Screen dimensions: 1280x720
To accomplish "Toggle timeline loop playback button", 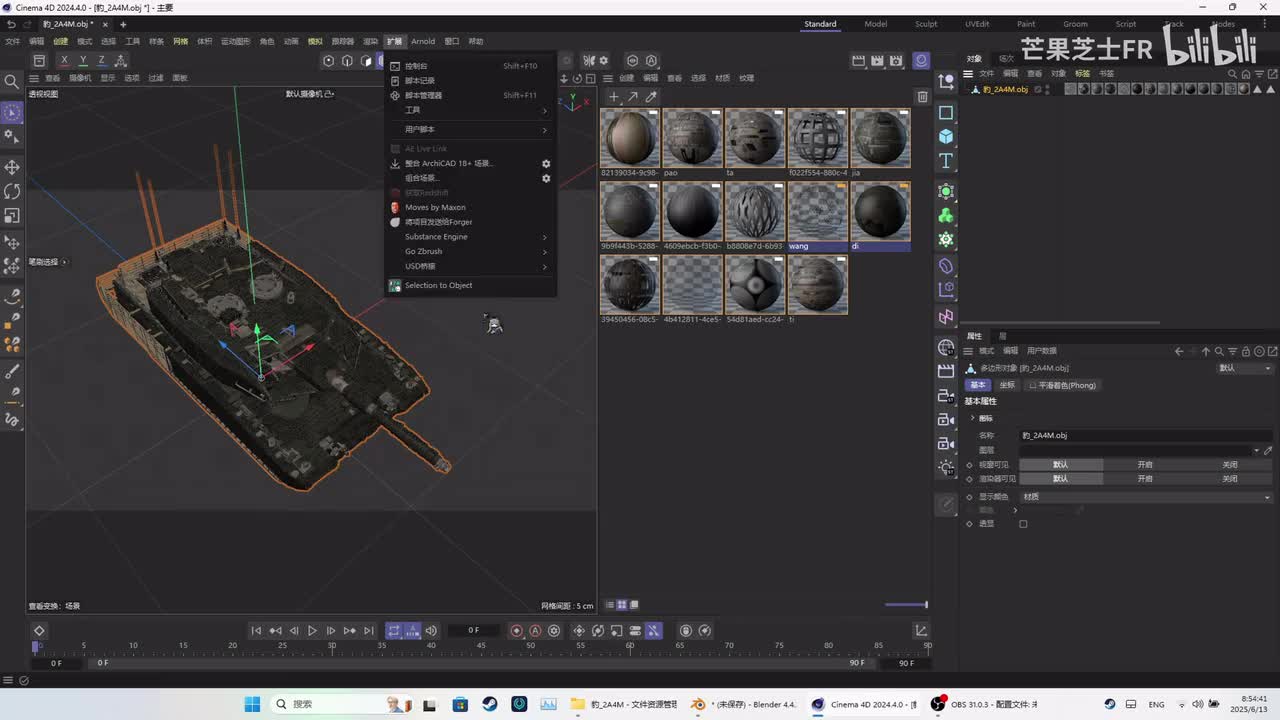I will (394, 631).
